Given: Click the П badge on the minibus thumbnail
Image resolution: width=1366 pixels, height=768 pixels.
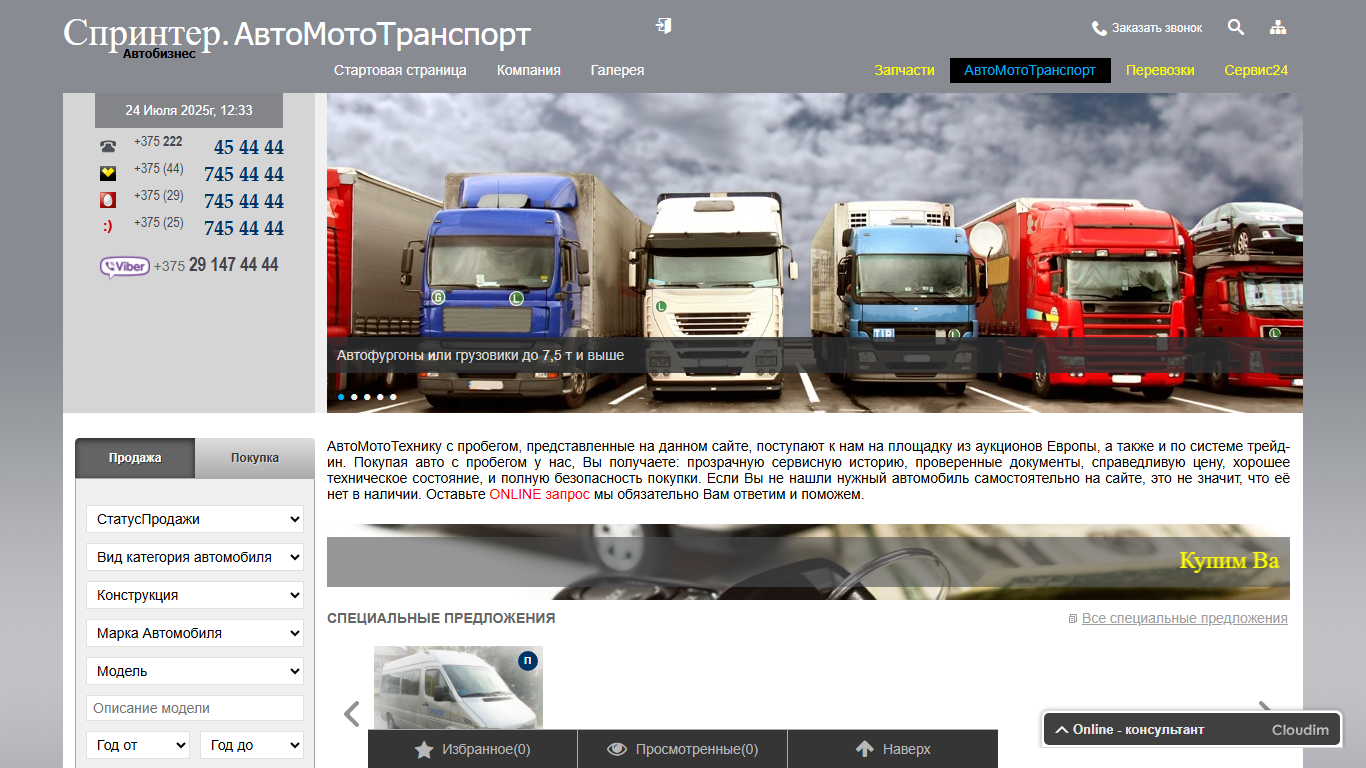Looking at the screenshot, I should pyautogui.click(x=528, y=660).
